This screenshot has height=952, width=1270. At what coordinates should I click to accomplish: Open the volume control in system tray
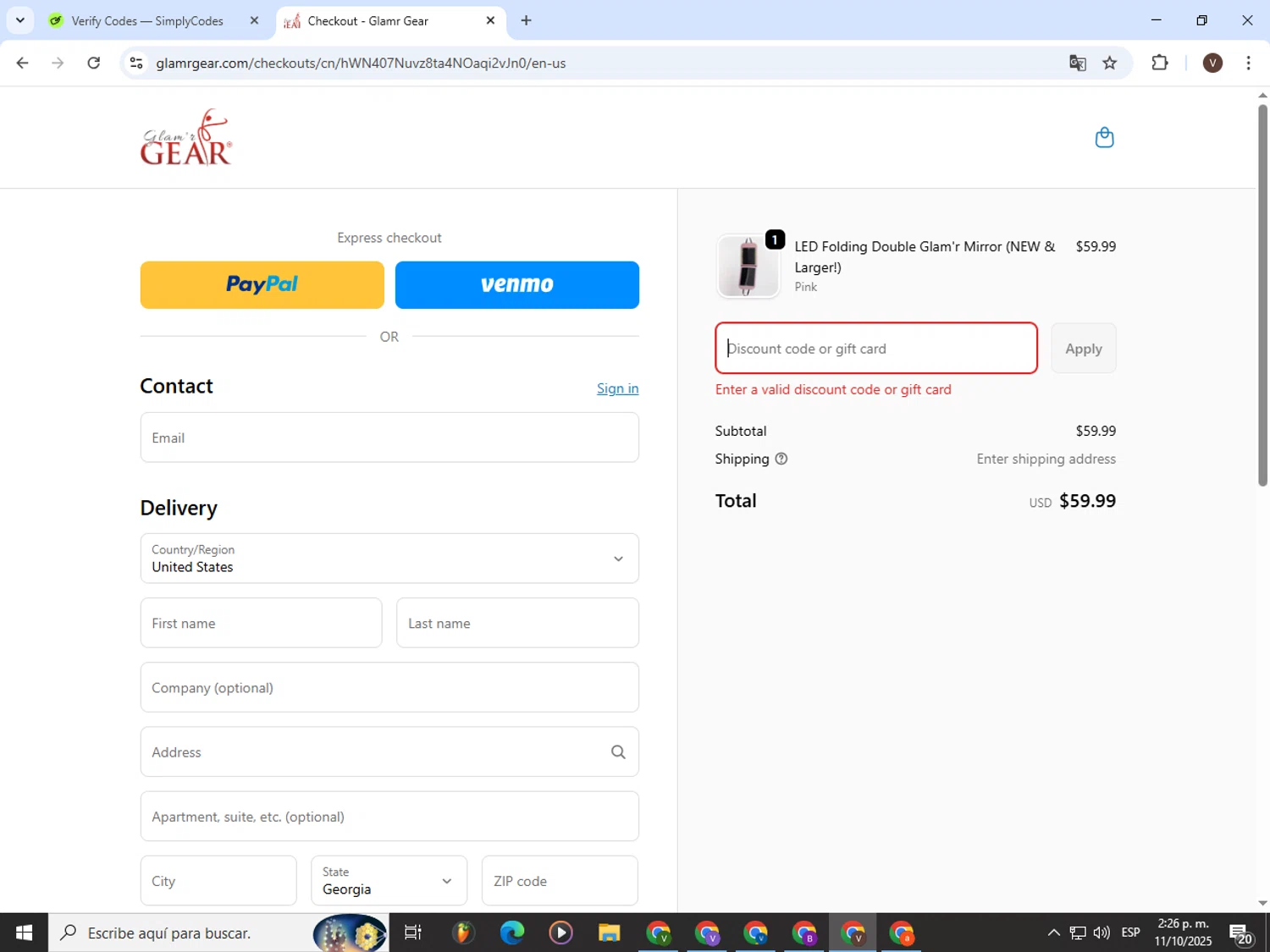1102,933
